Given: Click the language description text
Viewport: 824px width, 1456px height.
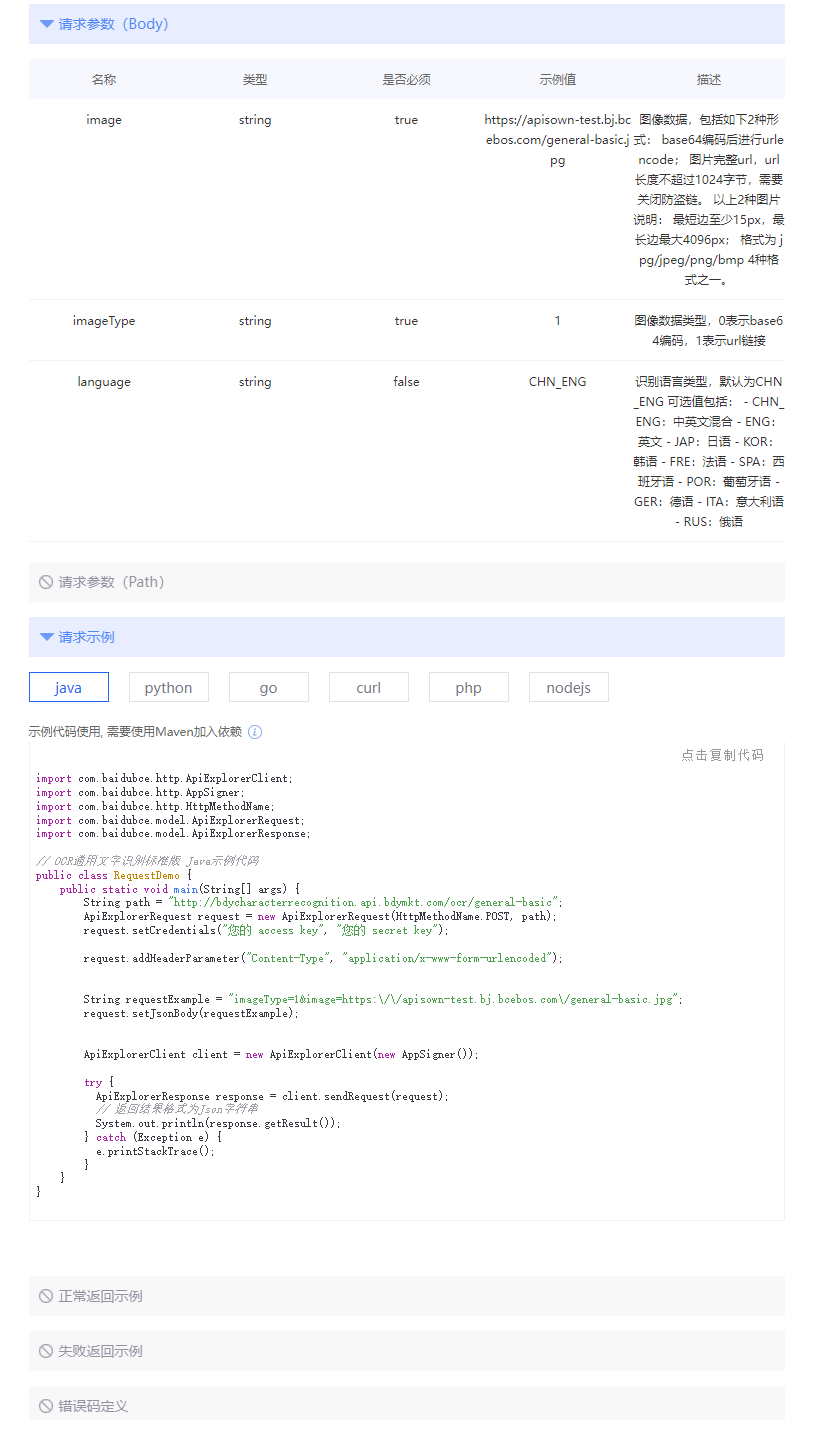Looking at the screenshot, I should (x=709, y=452).
